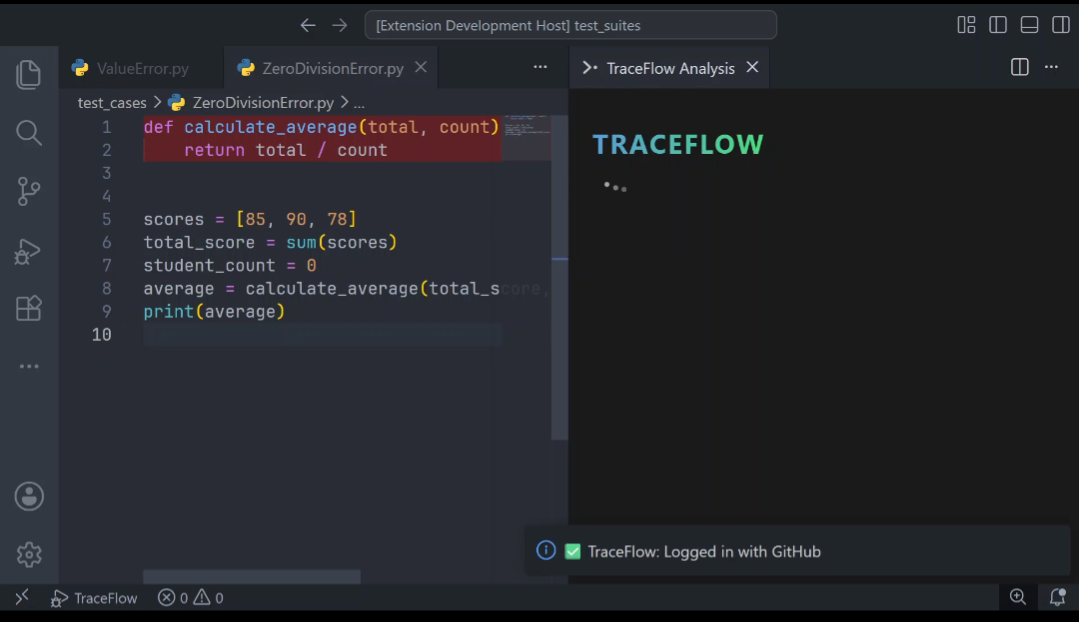Click 'TraceFlow: Logged in with GitHub' notification
The image size is (1079, 622).
click(704, 552)
